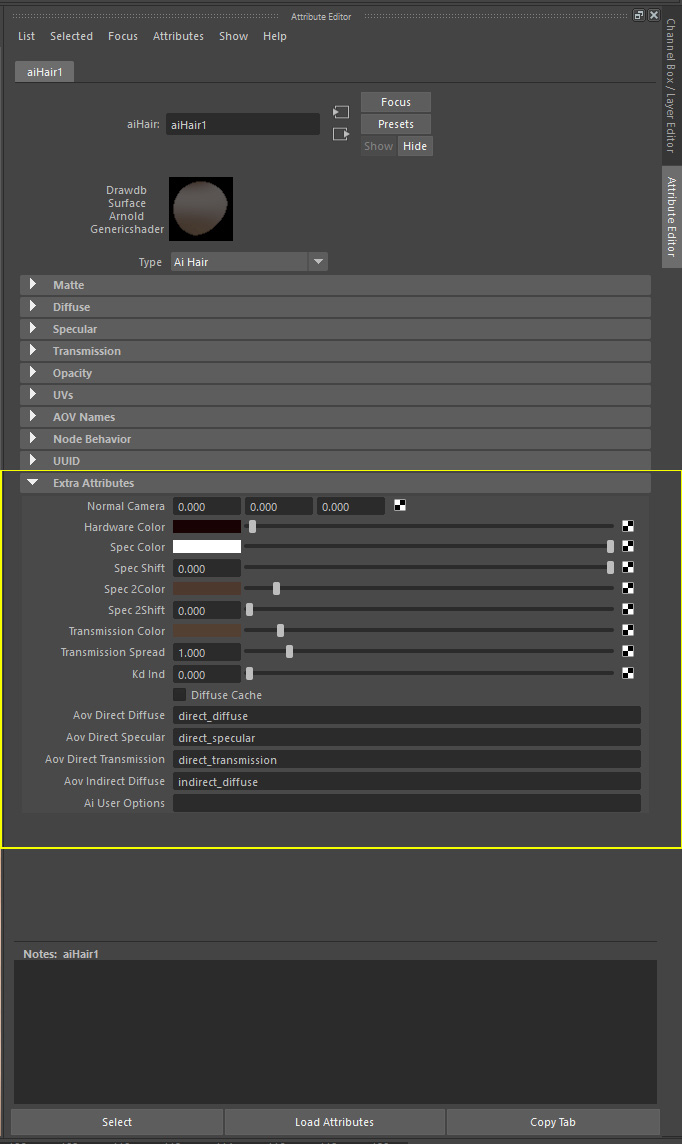682x1144 pixels.
Task: Enable the Diffuse Cache checkbox
Action: [179, 695]
